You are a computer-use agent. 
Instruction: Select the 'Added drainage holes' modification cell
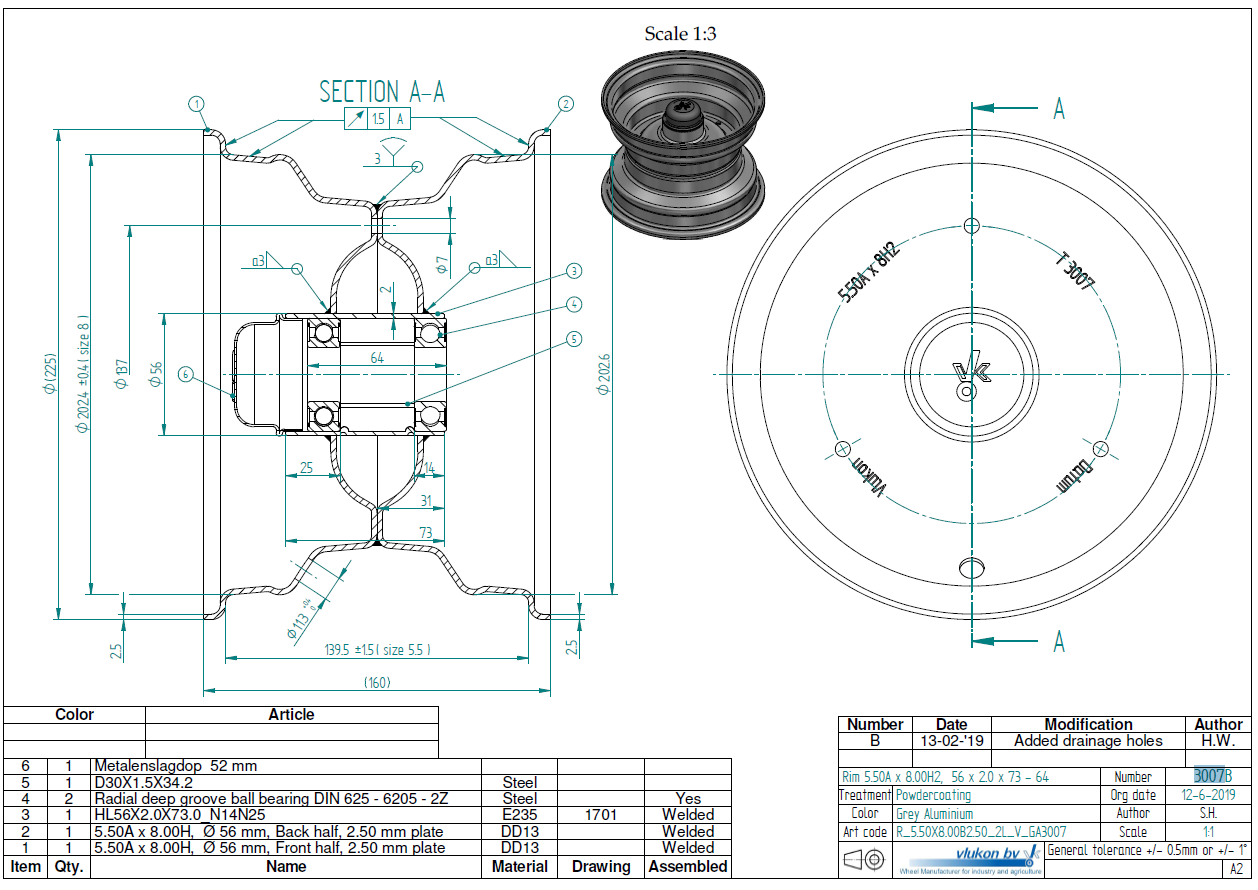click(x=1088, y=741)
